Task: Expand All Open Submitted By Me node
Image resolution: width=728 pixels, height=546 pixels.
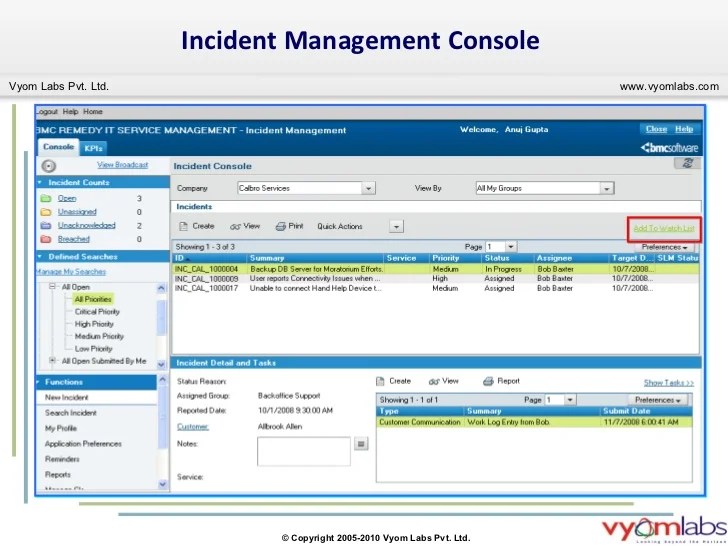Action: [x=52, y=361]
